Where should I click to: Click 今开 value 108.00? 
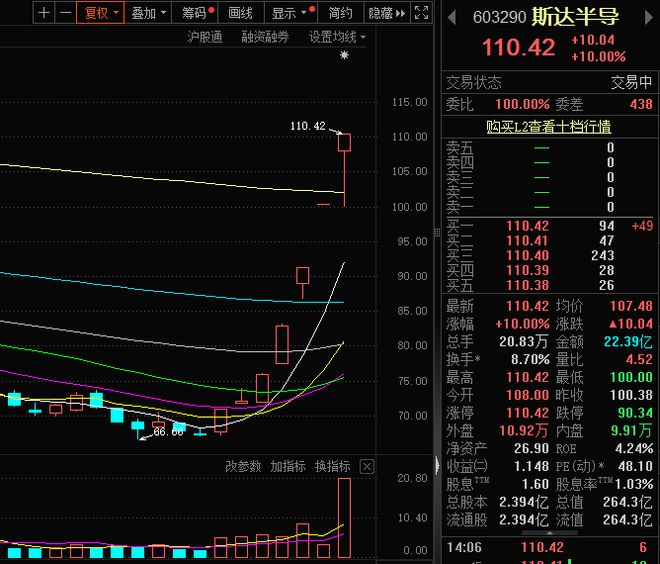click(527, 395)
